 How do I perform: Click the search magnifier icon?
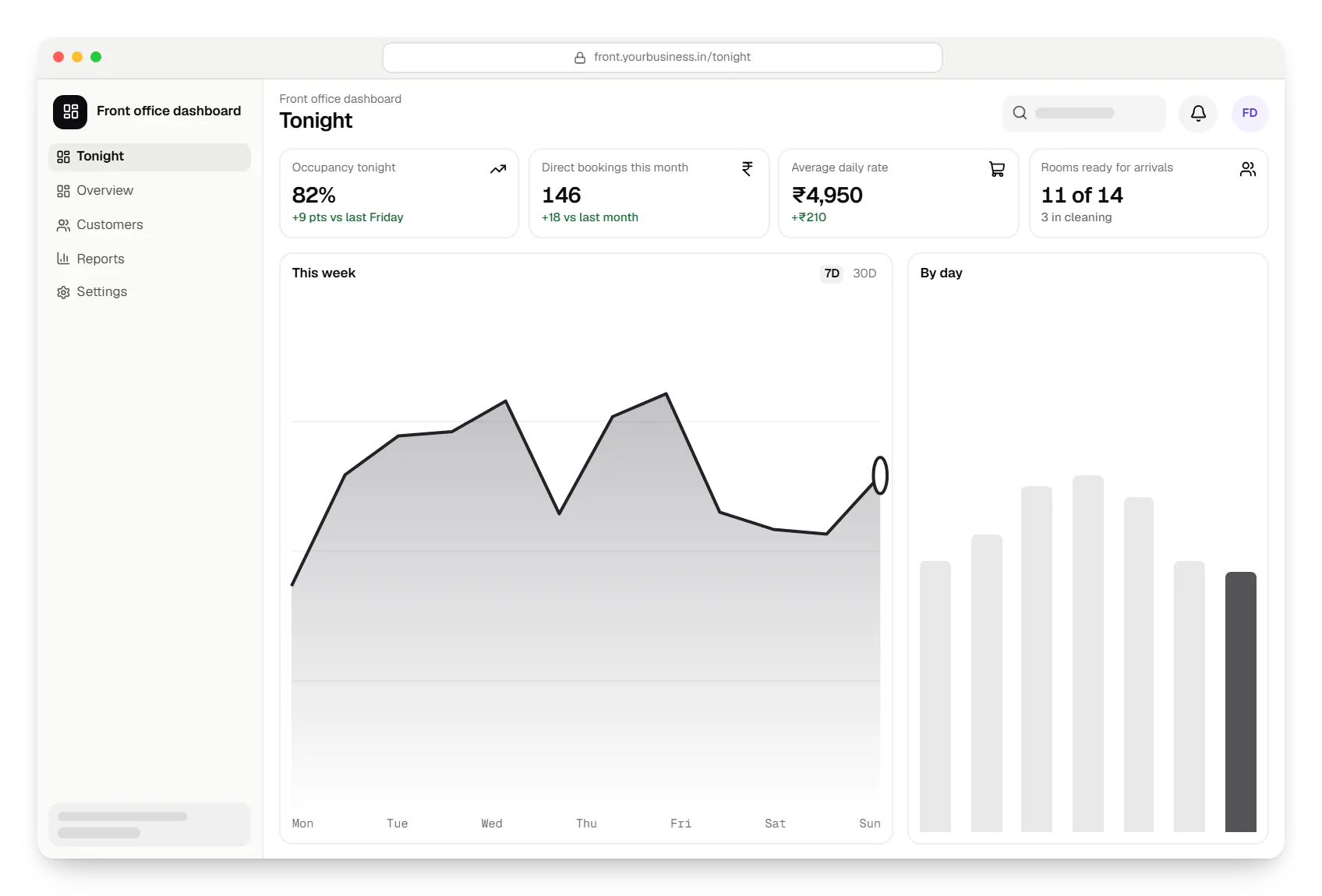coord(1020,113)
